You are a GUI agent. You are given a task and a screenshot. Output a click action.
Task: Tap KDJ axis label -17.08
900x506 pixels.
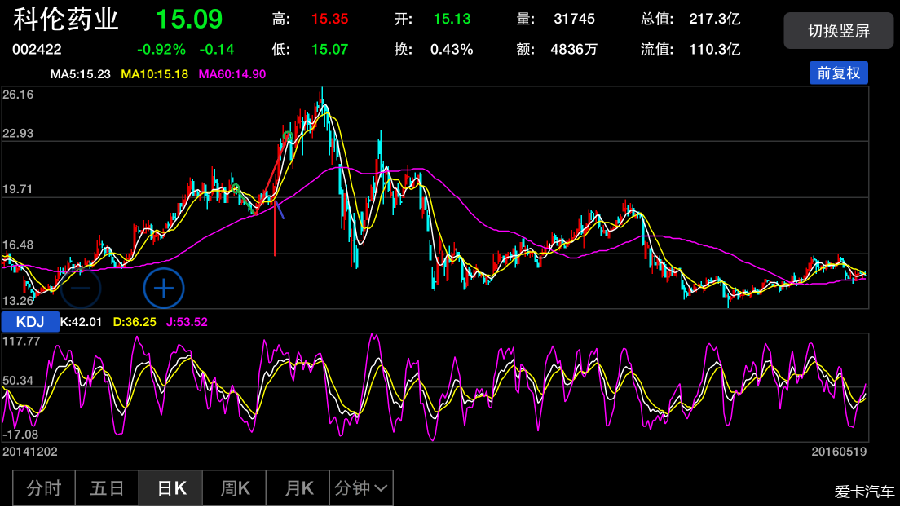pyautogui.click(x=20, y=434)
